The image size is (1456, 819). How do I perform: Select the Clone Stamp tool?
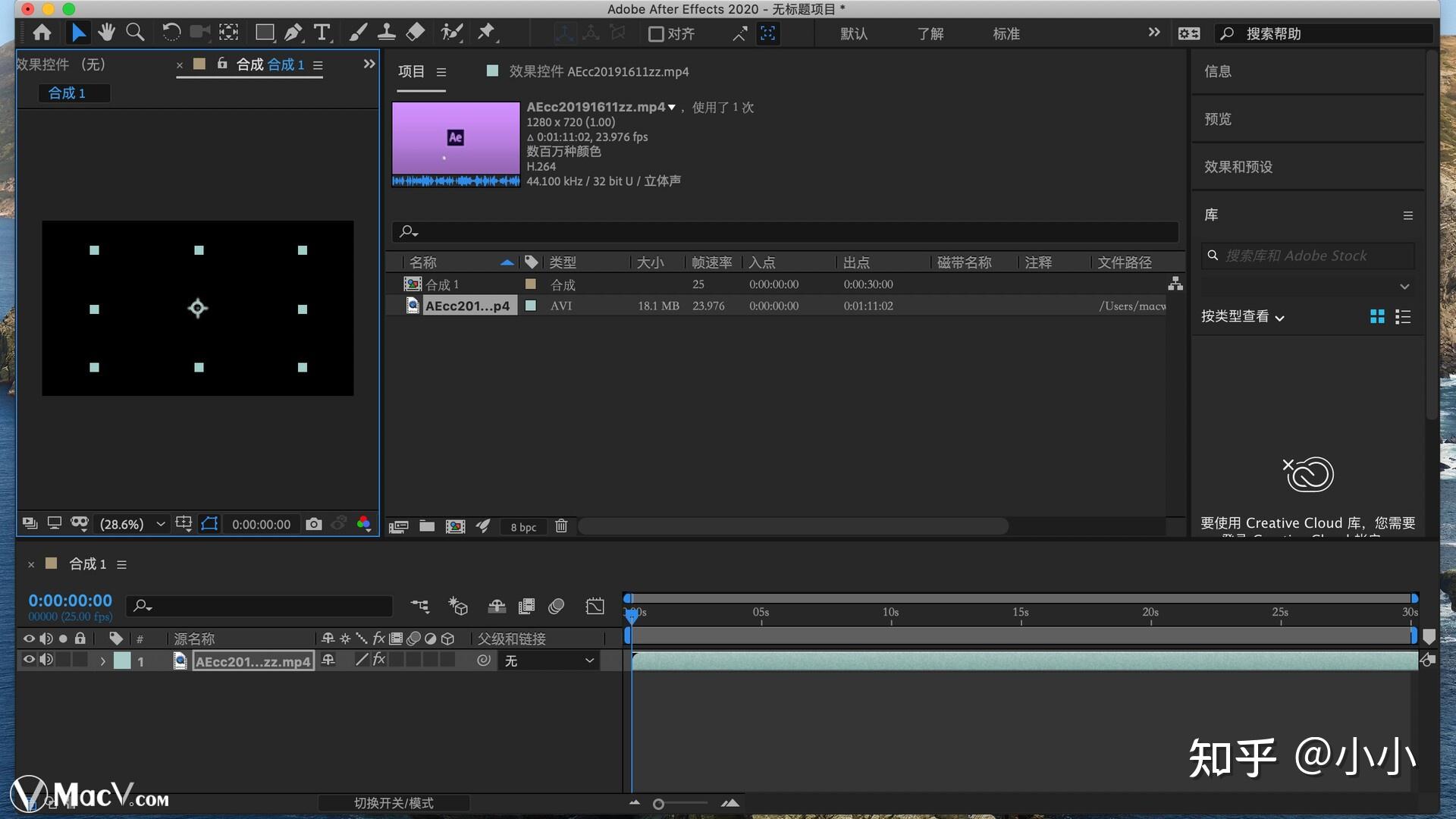coord(387,33)
